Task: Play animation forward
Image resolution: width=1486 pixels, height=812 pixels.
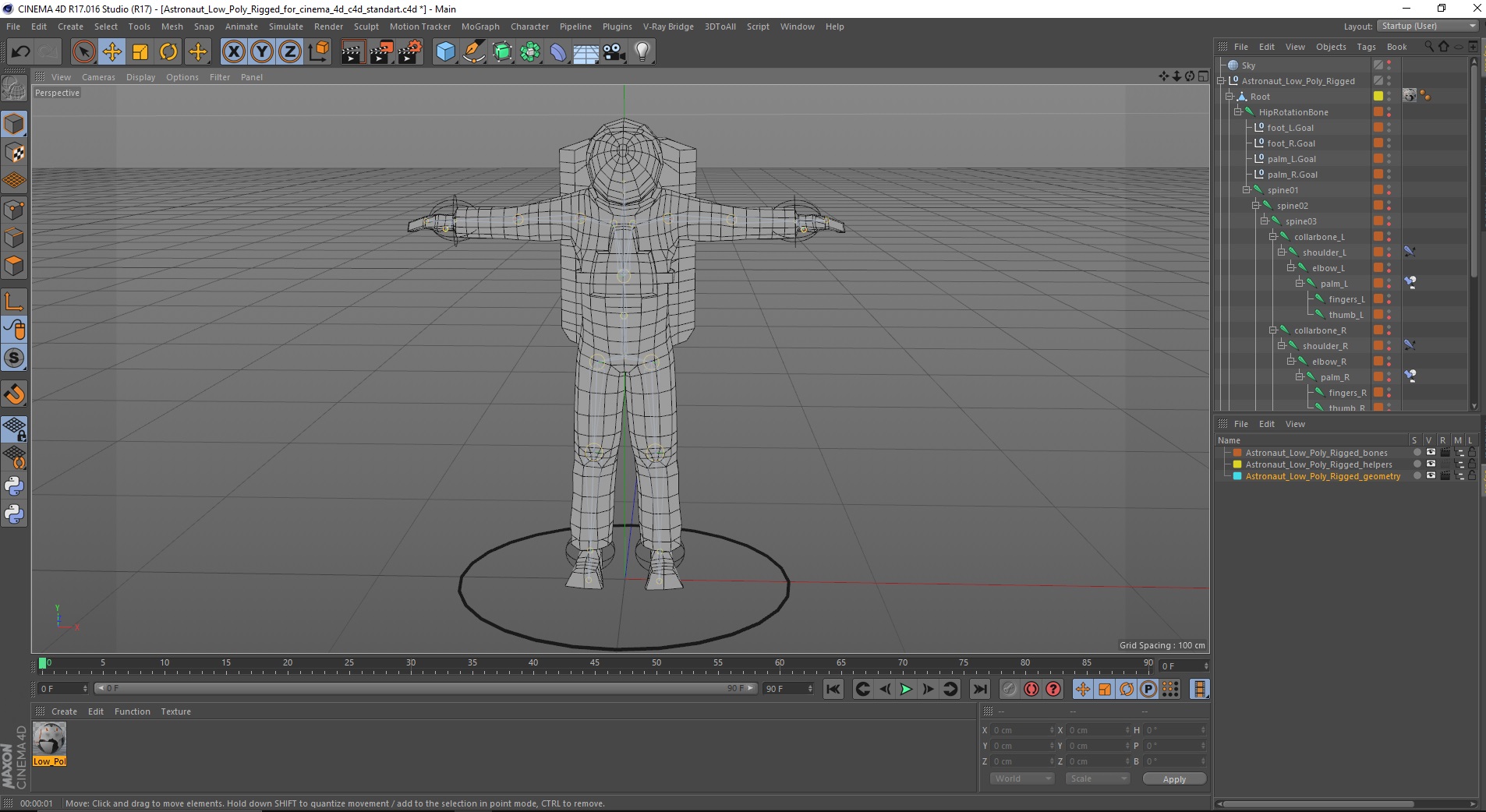Action: [x=906, y=689]
